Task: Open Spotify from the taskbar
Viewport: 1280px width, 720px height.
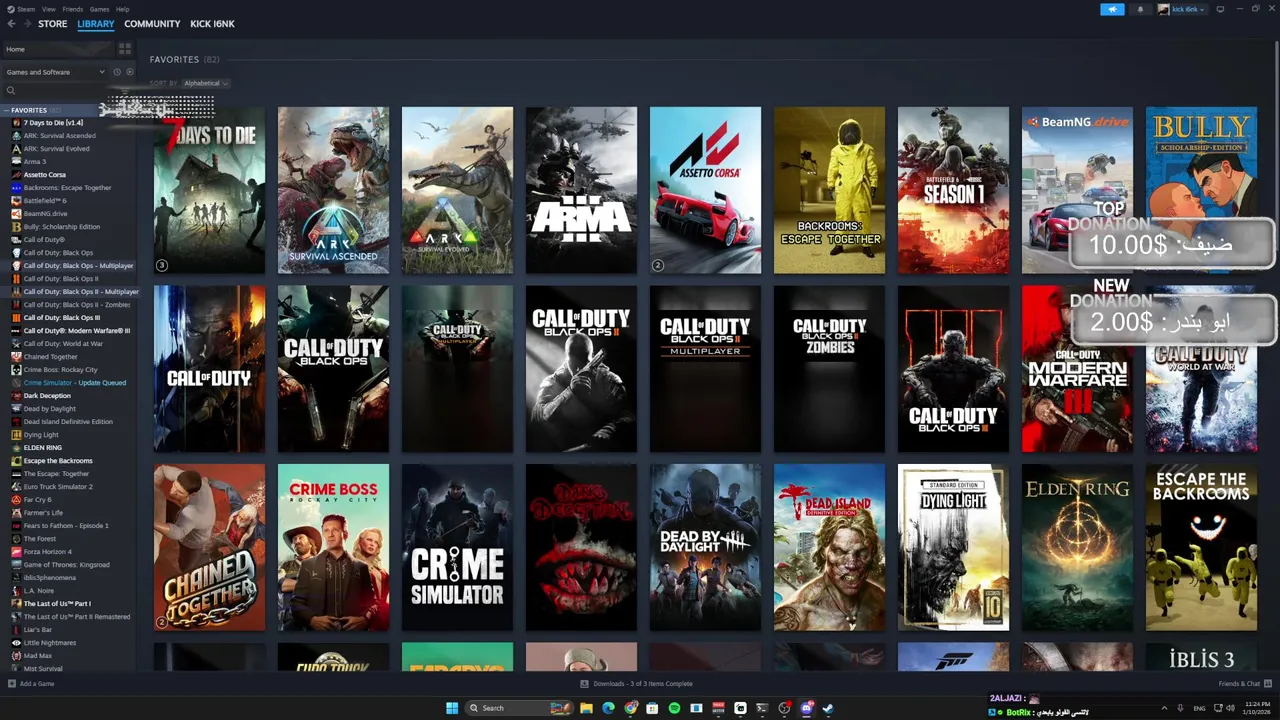Action: pyautogui.click(x=674, y=708)
